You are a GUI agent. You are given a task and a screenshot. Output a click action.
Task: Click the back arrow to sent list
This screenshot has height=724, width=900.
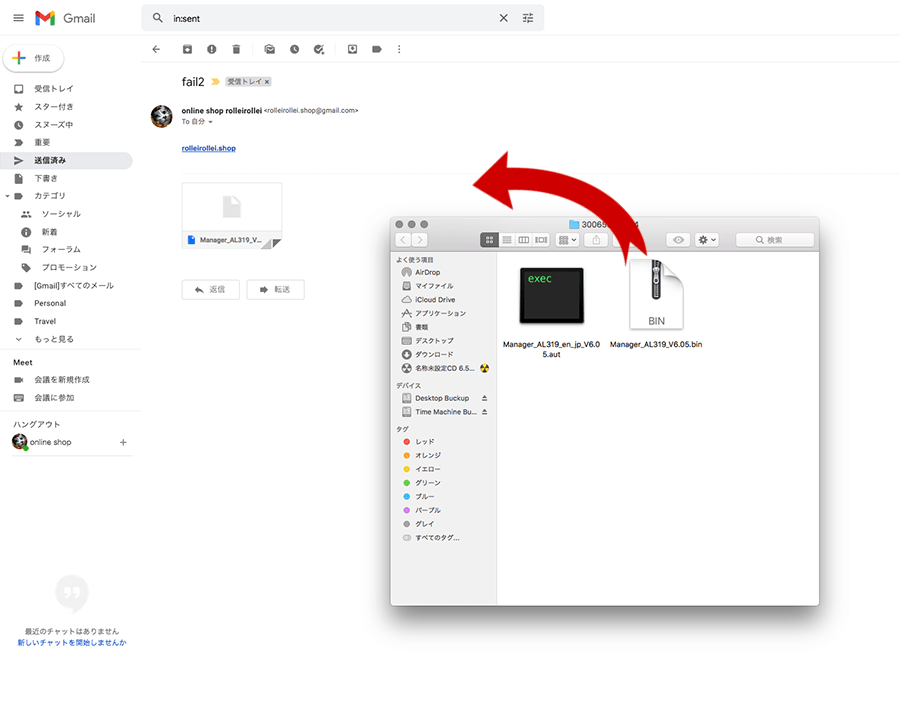click(x=156, y=49)
